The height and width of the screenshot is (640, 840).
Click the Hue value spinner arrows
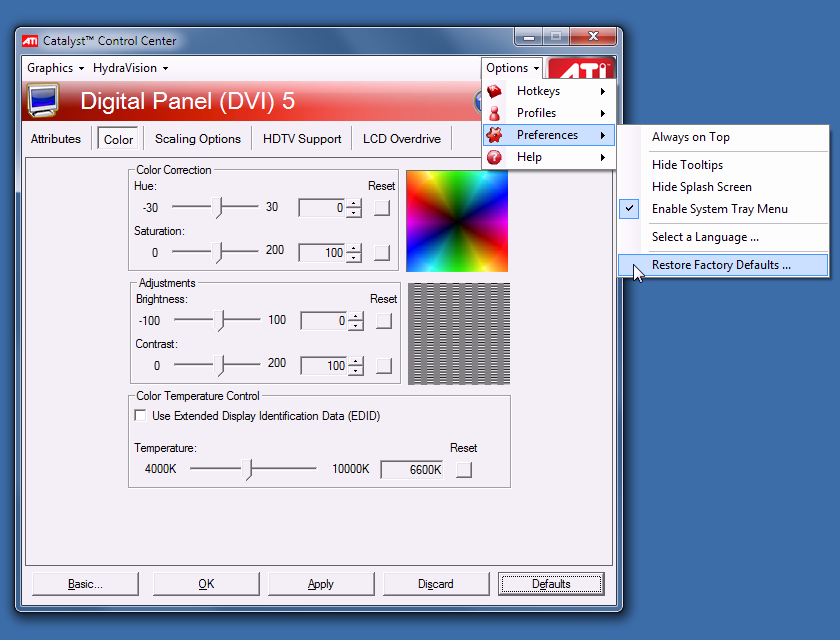(354, 207)
